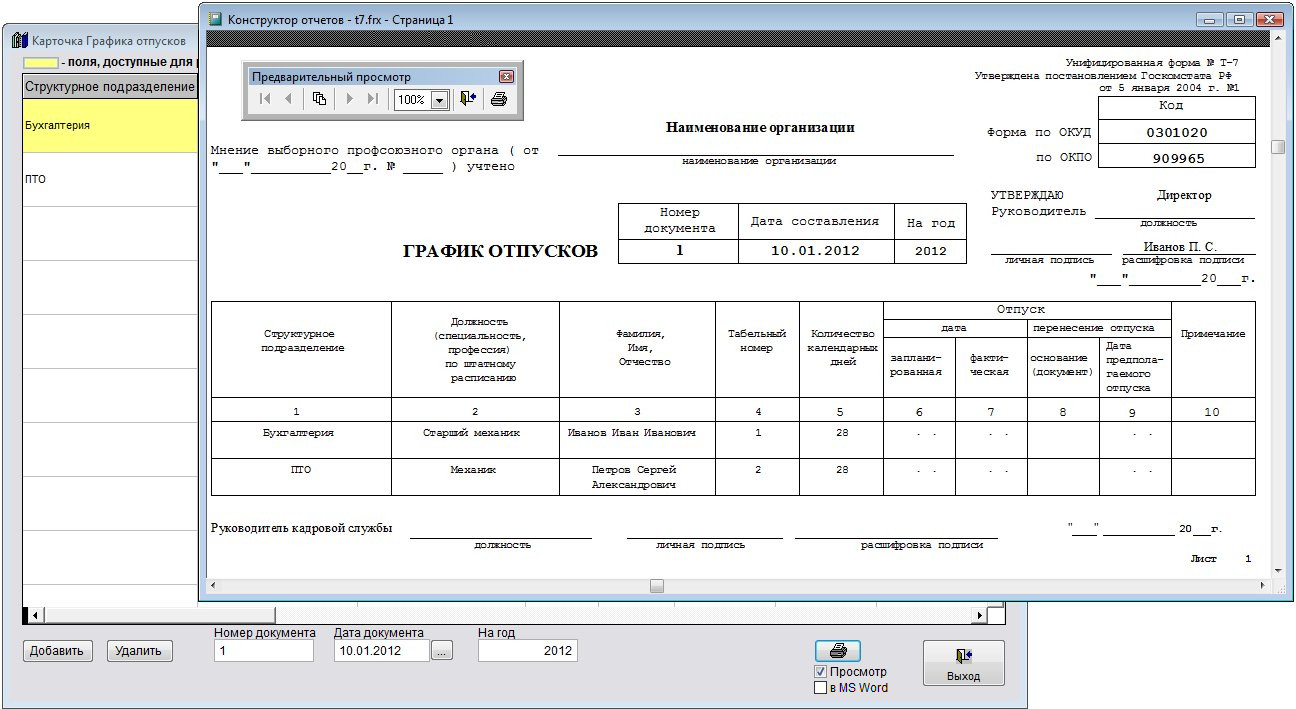Go to next page in preview toolbar

pyautogui.click(x=349, y=99)
